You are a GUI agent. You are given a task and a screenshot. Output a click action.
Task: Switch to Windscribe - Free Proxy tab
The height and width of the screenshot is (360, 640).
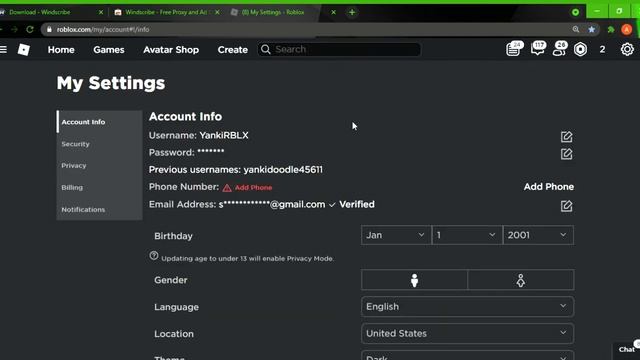tap(165, 12)
